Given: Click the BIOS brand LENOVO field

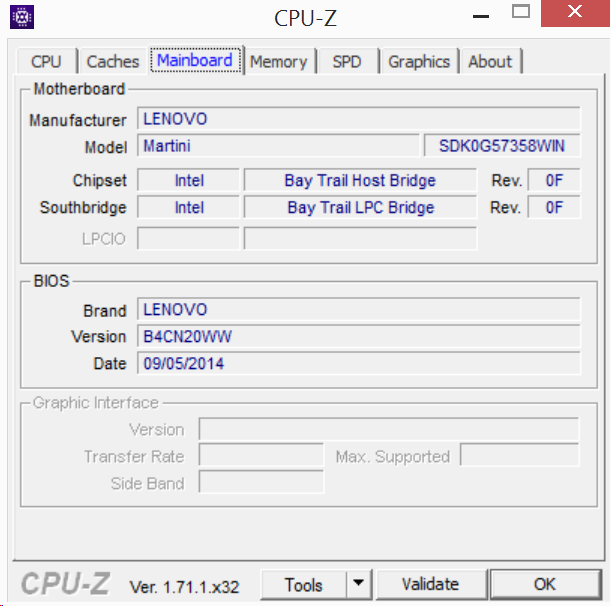Looking at the screenshot, I should [x=358, y=309].
